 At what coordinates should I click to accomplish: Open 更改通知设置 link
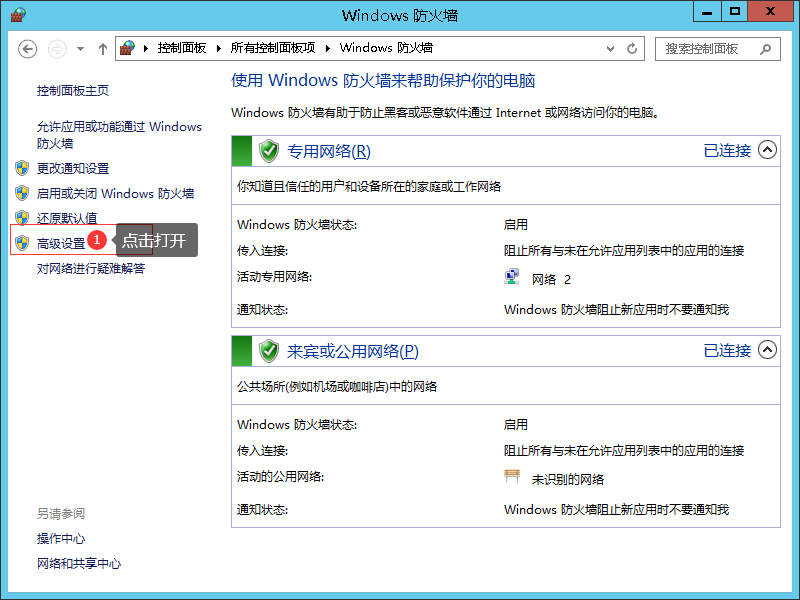click(x=73, y=168)
